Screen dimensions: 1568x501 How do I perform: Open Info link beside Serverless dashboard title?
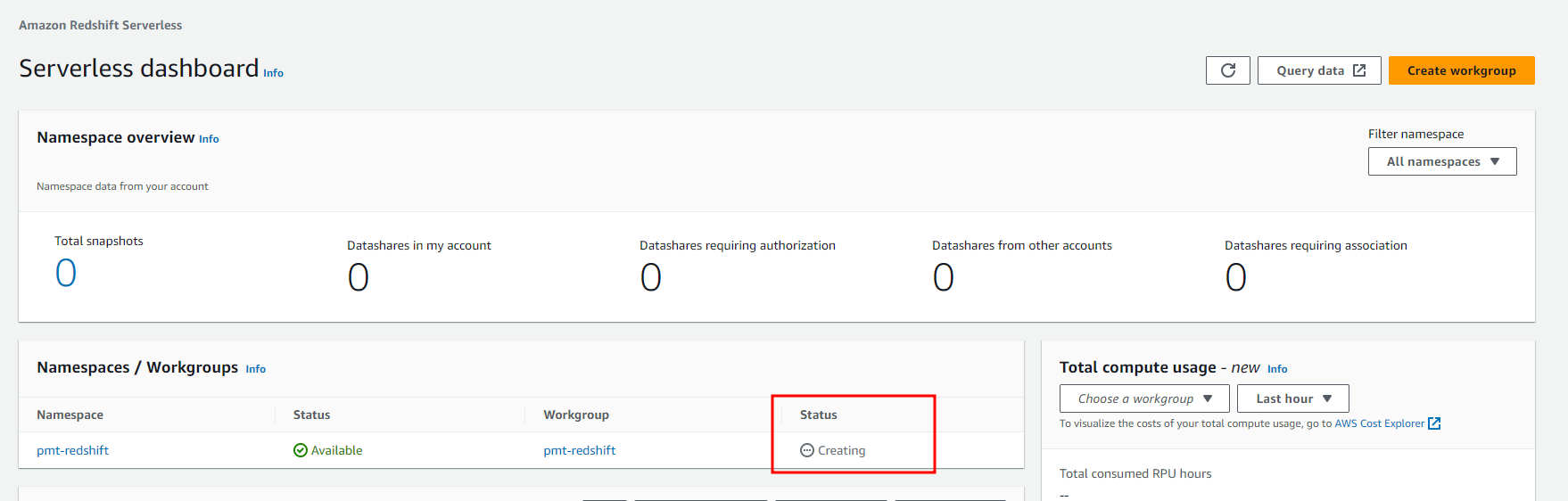(273, 73)
